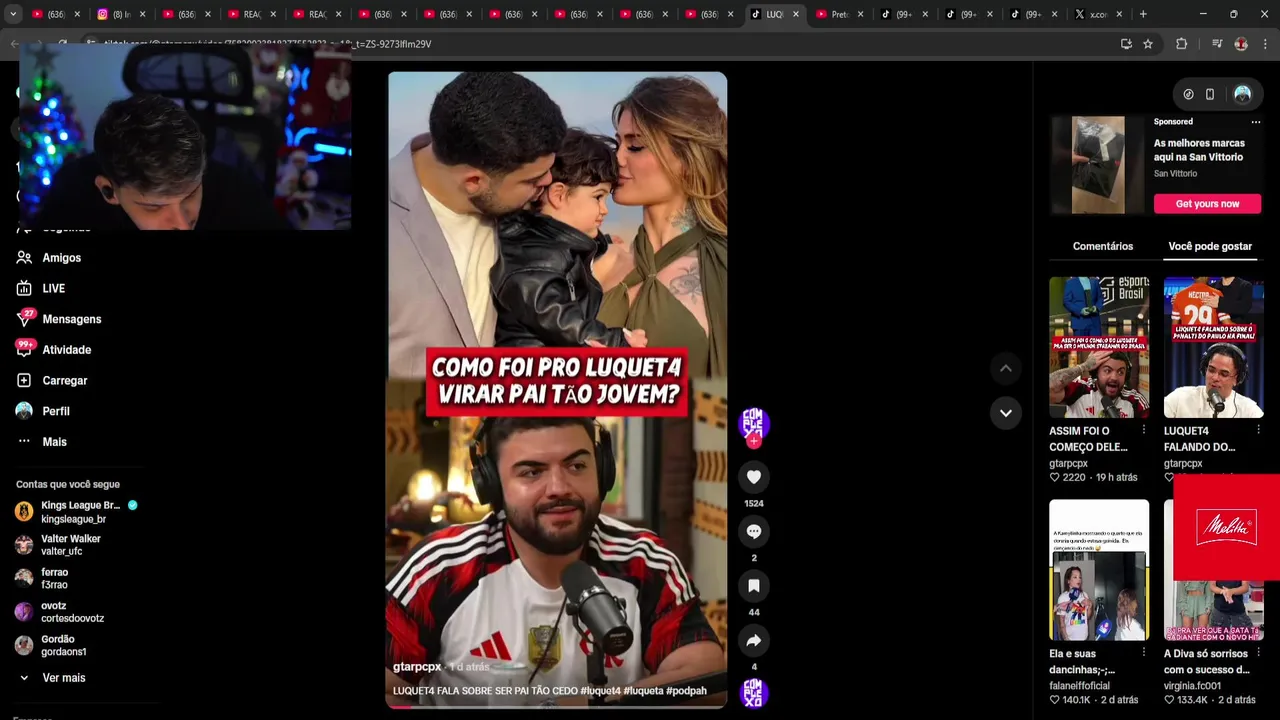Open San Vittorio ad thumbnail
The height and width of the screenshot is (720, 1280).
click(x=1098, y=165)
